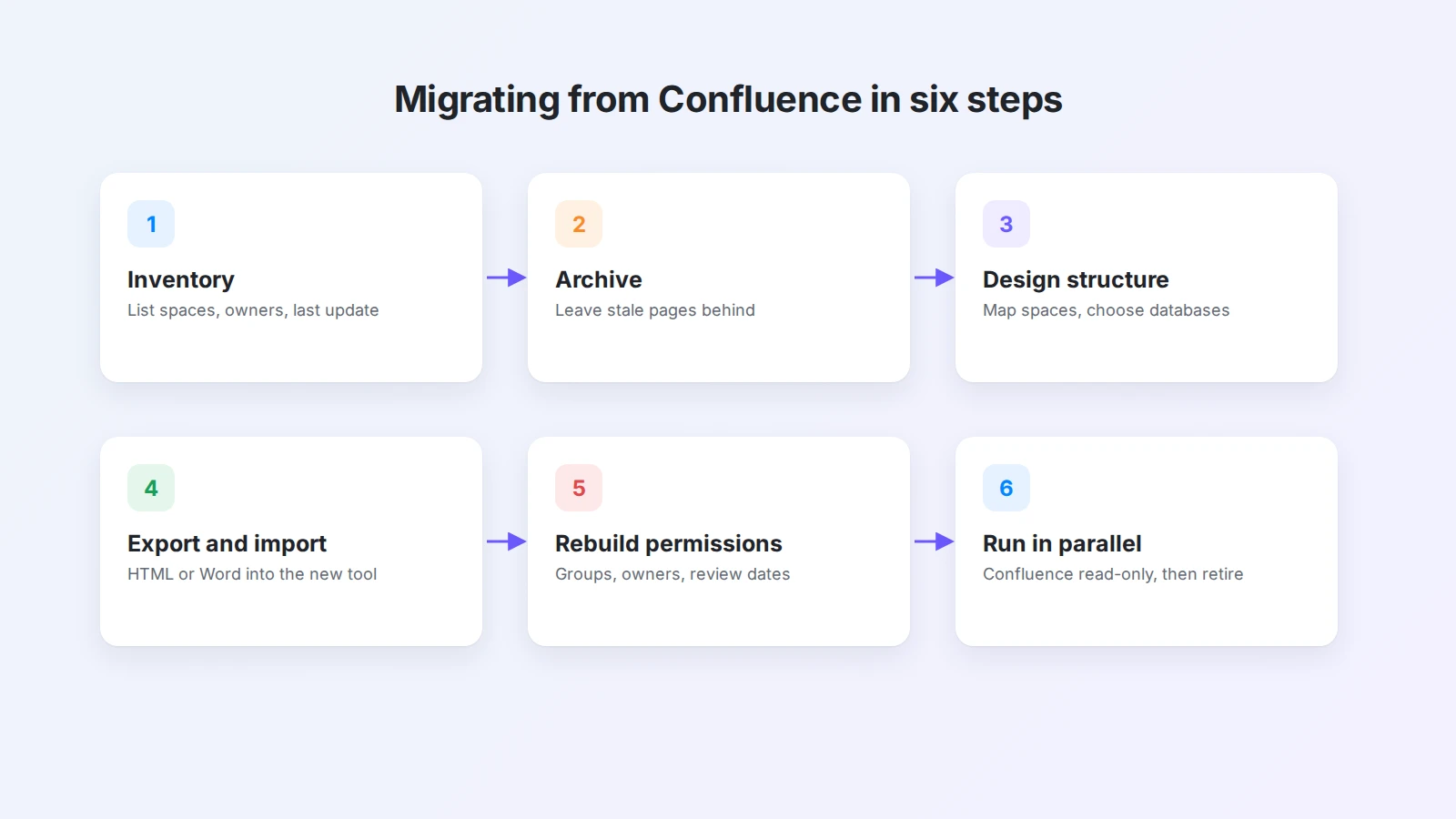The image size is (1456, 819).
Task: Click the 'Archive' card heading
Action: click(599, 279)
